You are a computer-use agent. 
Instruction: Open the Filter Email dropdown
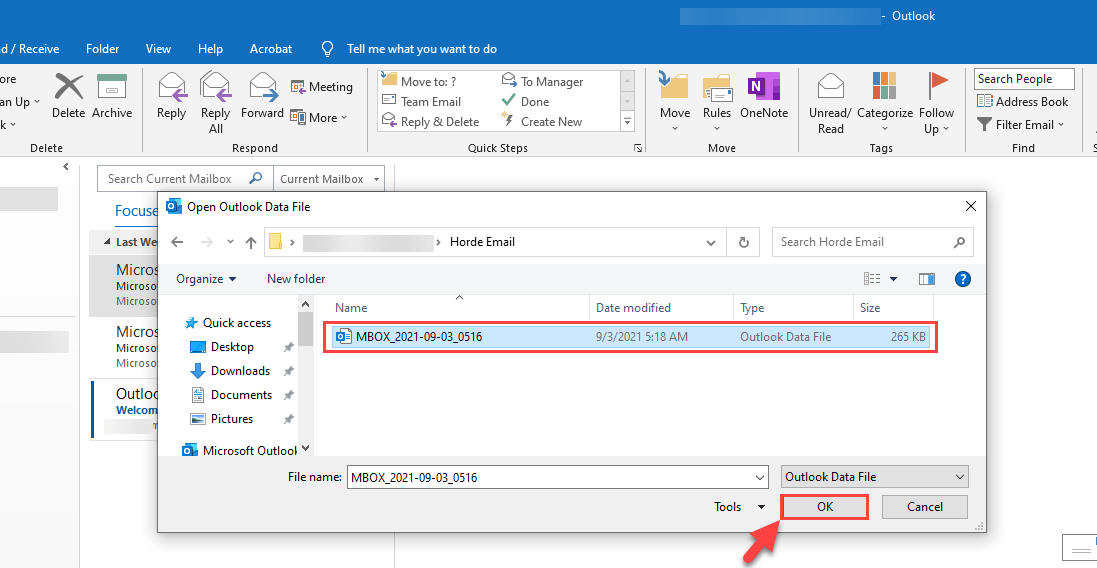[x=1021, y=125]
